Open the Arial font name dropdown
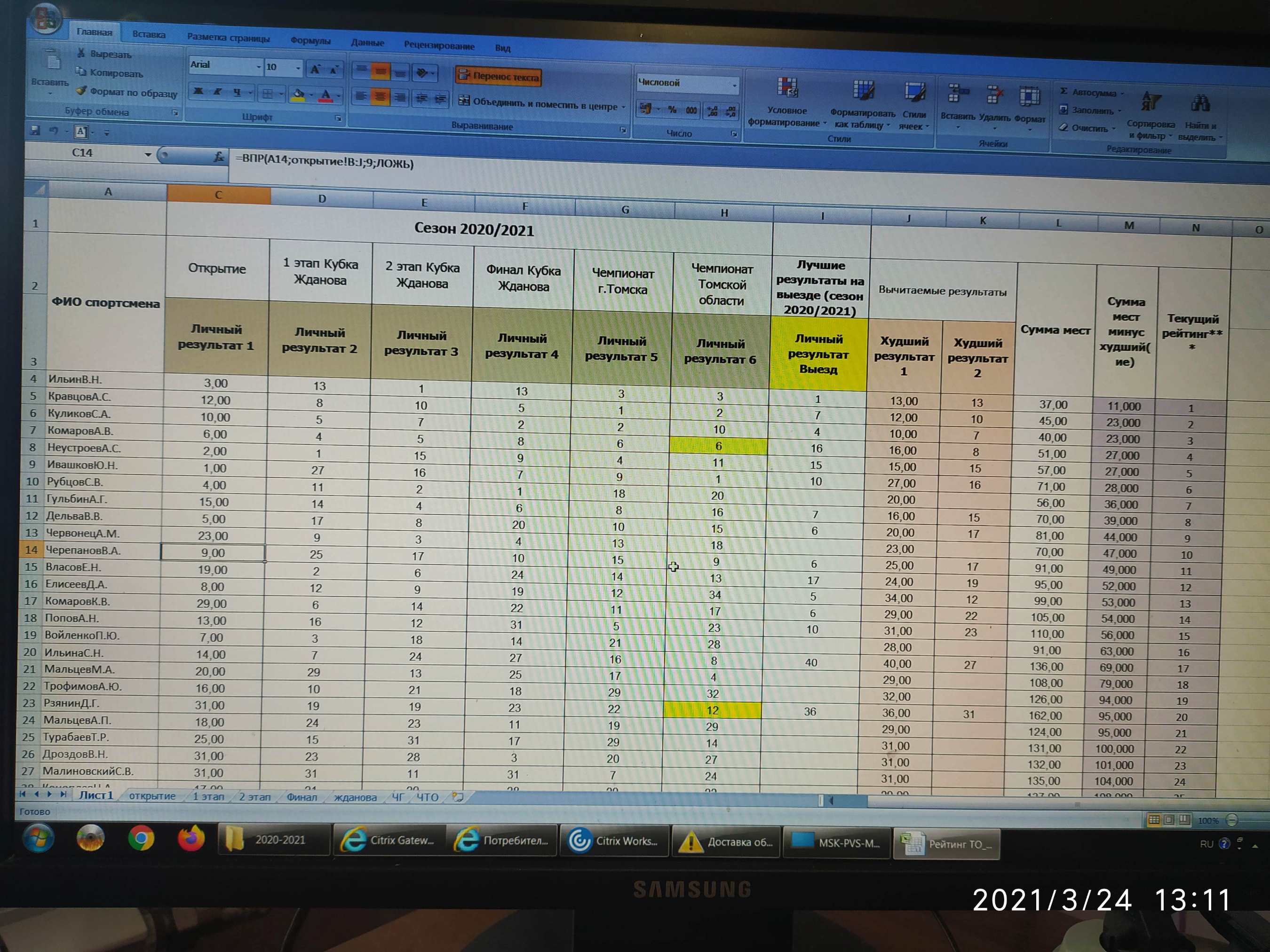 click(258, 67)
